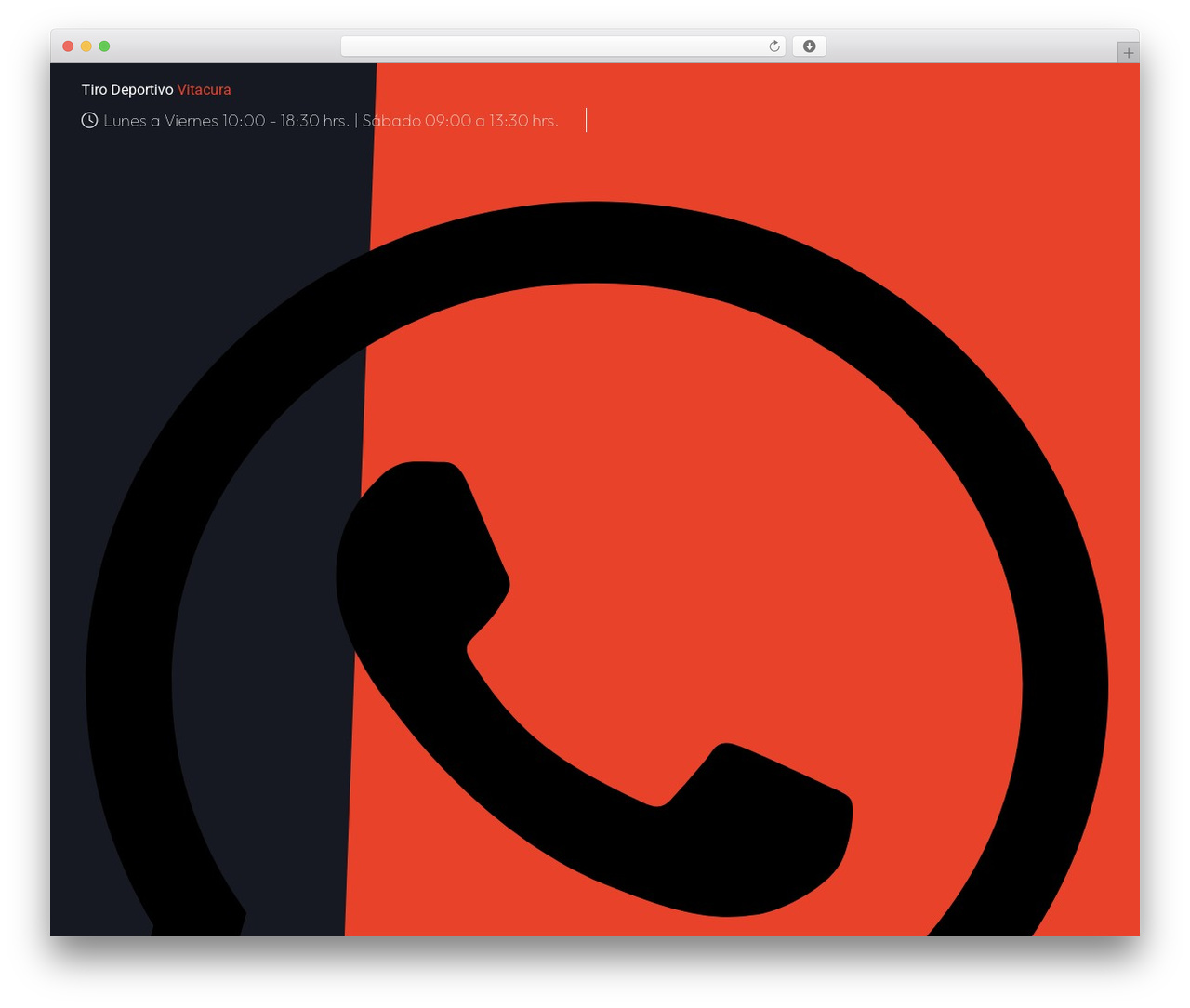Image resolution: width=1190 pixels, height=1008 pixels.
Task: Select the 'Lunes a Viernes 10:00 - 18:30 hrs.' text
Action: [x=227, y=121]
